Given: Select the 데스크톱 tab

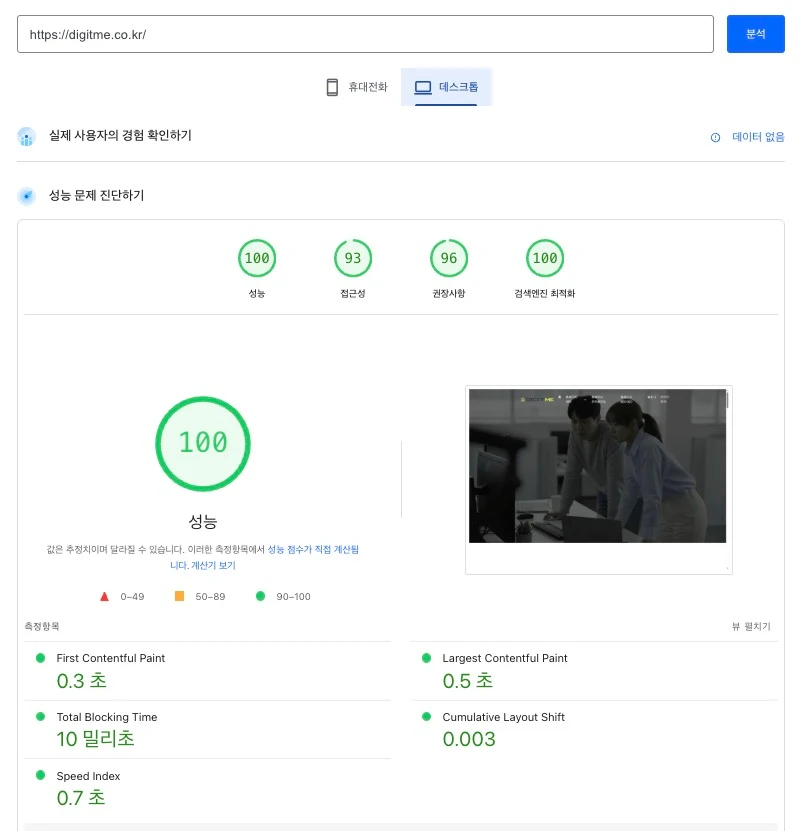Looking at the screenshot, I should [x=446, y=87].
